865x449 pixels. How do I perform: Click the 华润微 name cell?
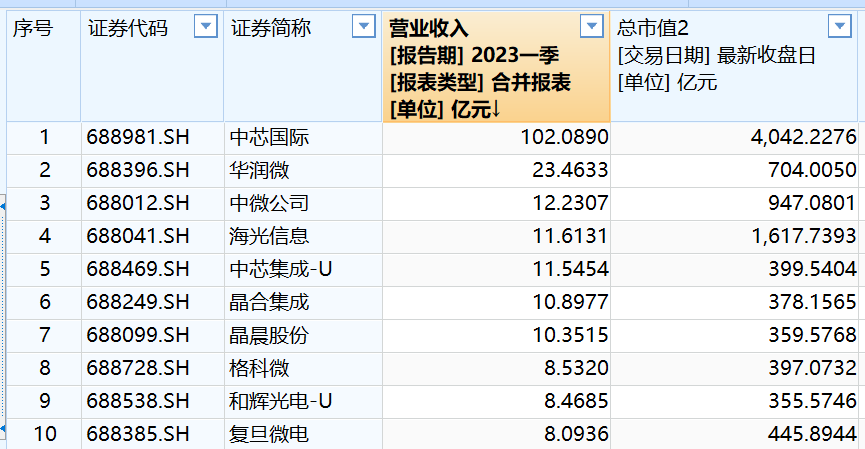coord(303,171)
